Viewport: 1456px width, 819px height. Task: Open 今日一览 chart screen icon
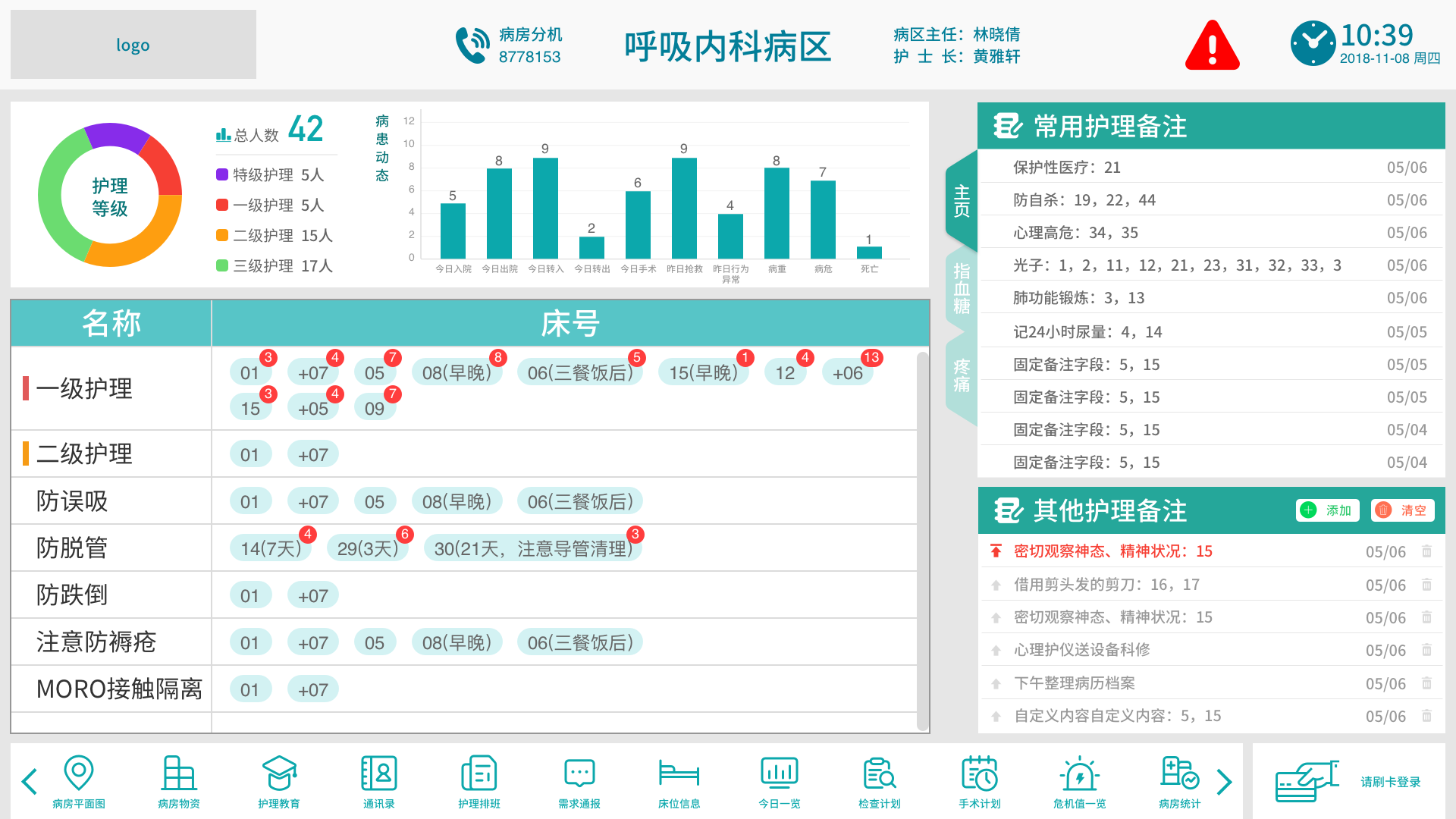point(780,773)
